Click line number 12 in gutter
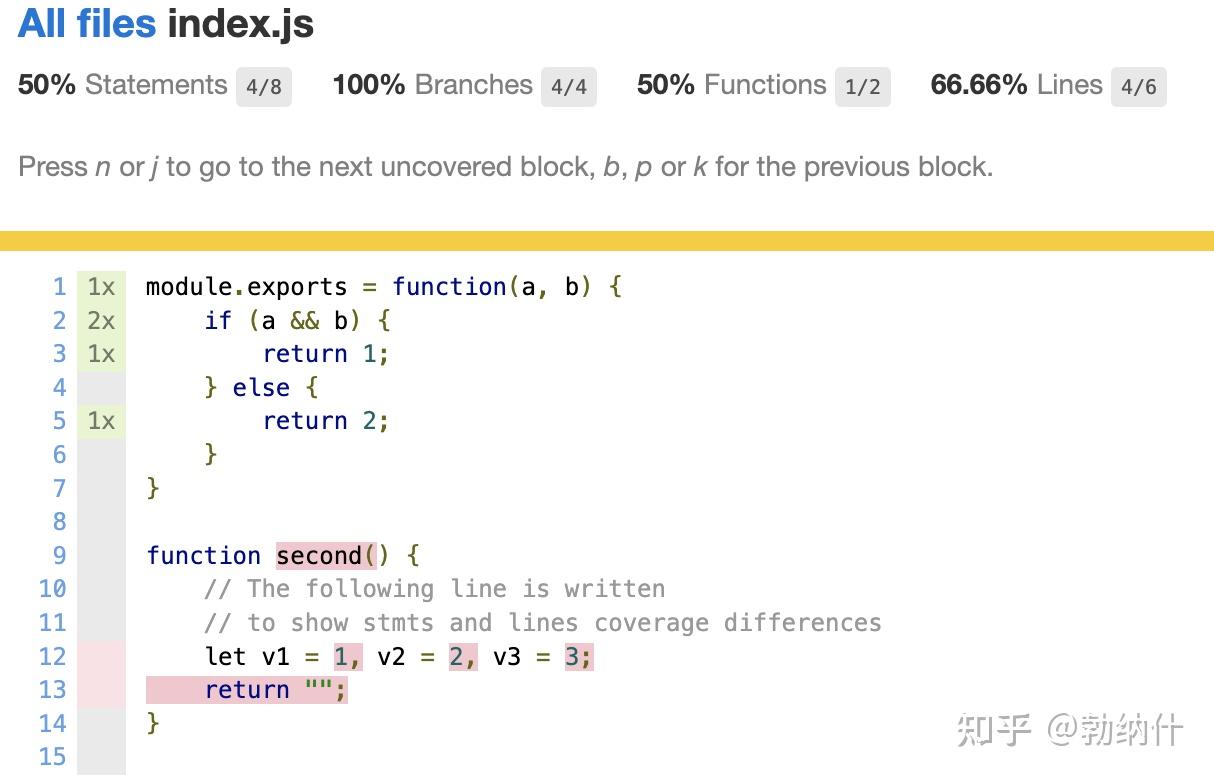Image resolution: width=1214 pixels, height=778 pixels. click(53, 657)
